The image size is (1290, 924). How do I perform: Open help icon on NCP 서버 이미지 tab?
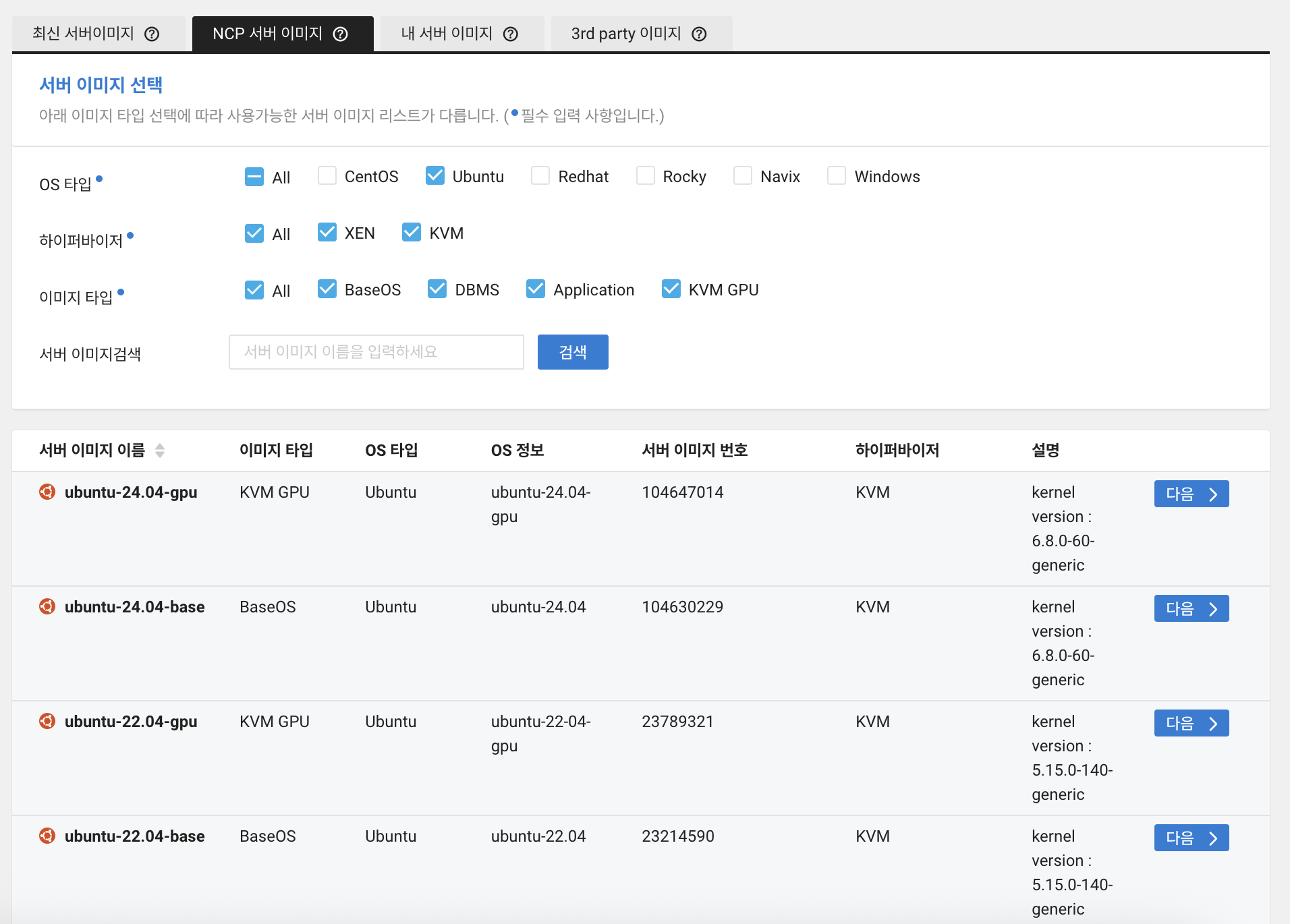[x=341, y=34]
